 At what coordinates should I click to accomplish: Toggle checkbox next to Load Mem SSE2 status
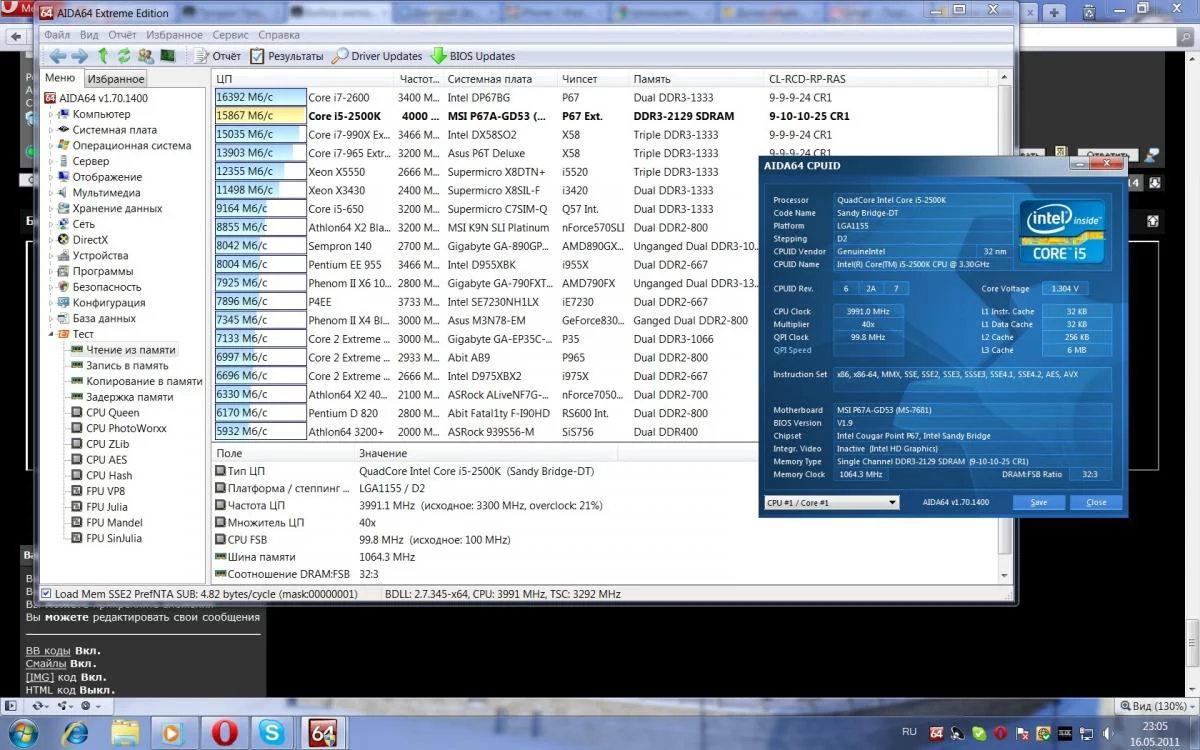pyautogui.click(x=46, y=594)
